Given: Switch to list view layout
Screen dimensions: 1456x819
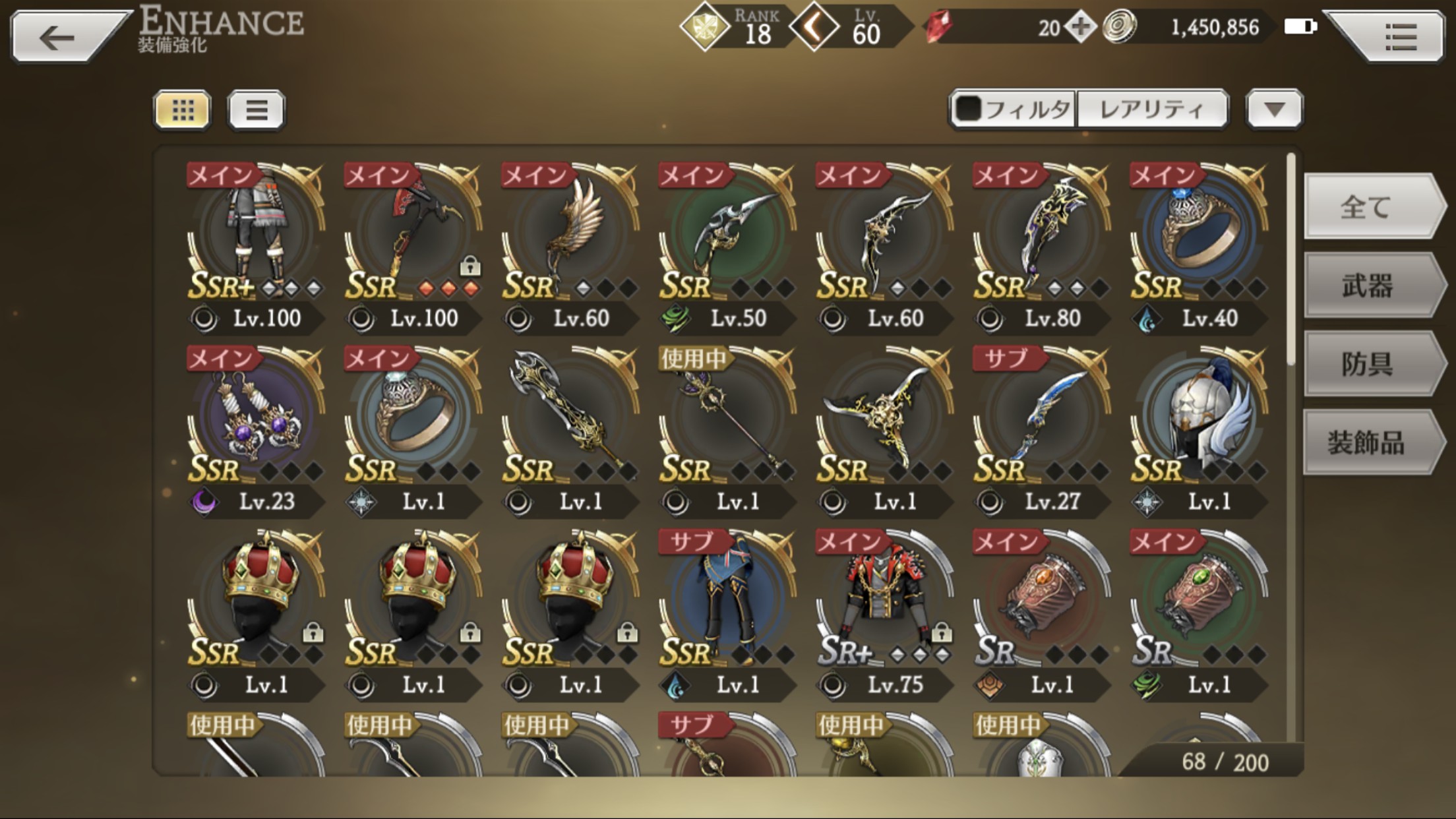Looking at the screenshot, I should point(256,109).
